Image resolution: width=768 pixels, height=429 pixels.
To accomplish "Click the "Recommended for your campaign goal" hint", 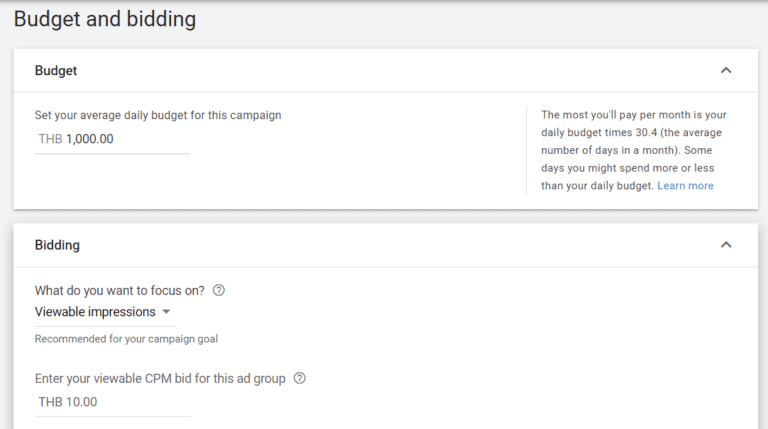I will [x=126, y=339].
